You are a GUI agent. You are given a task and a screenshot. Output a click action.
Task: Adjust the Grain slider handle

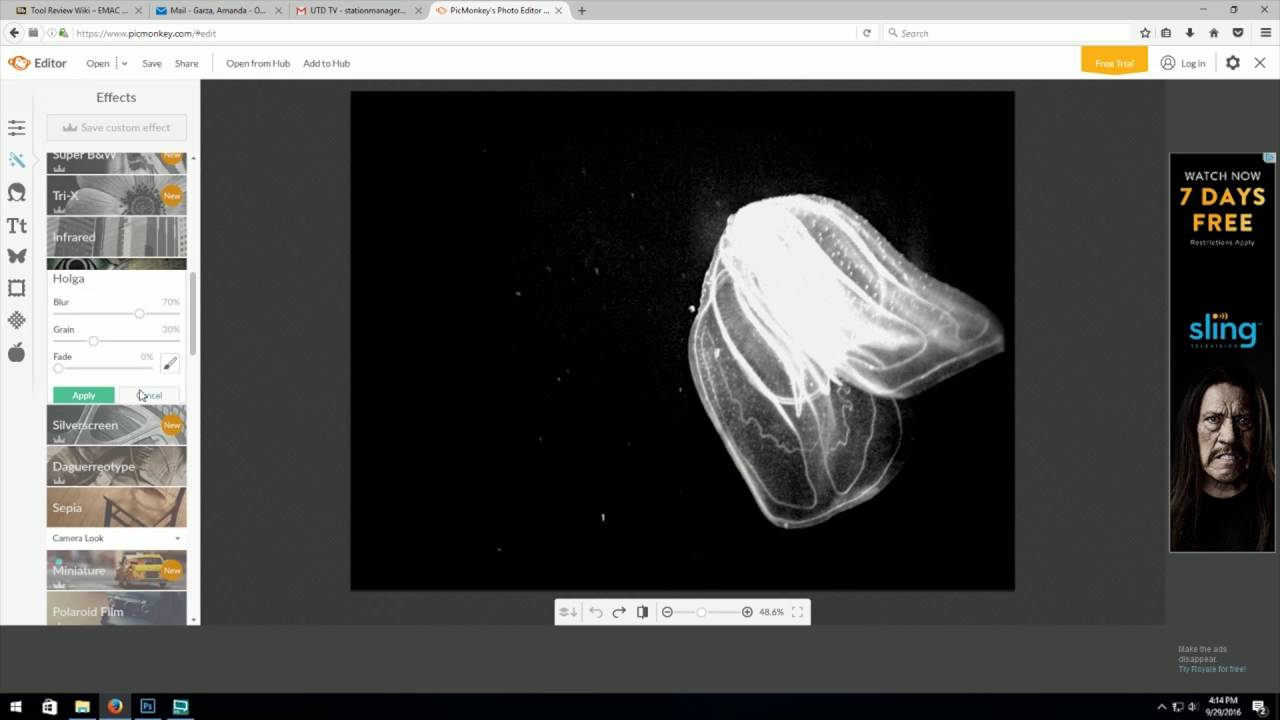pos(94,341)
